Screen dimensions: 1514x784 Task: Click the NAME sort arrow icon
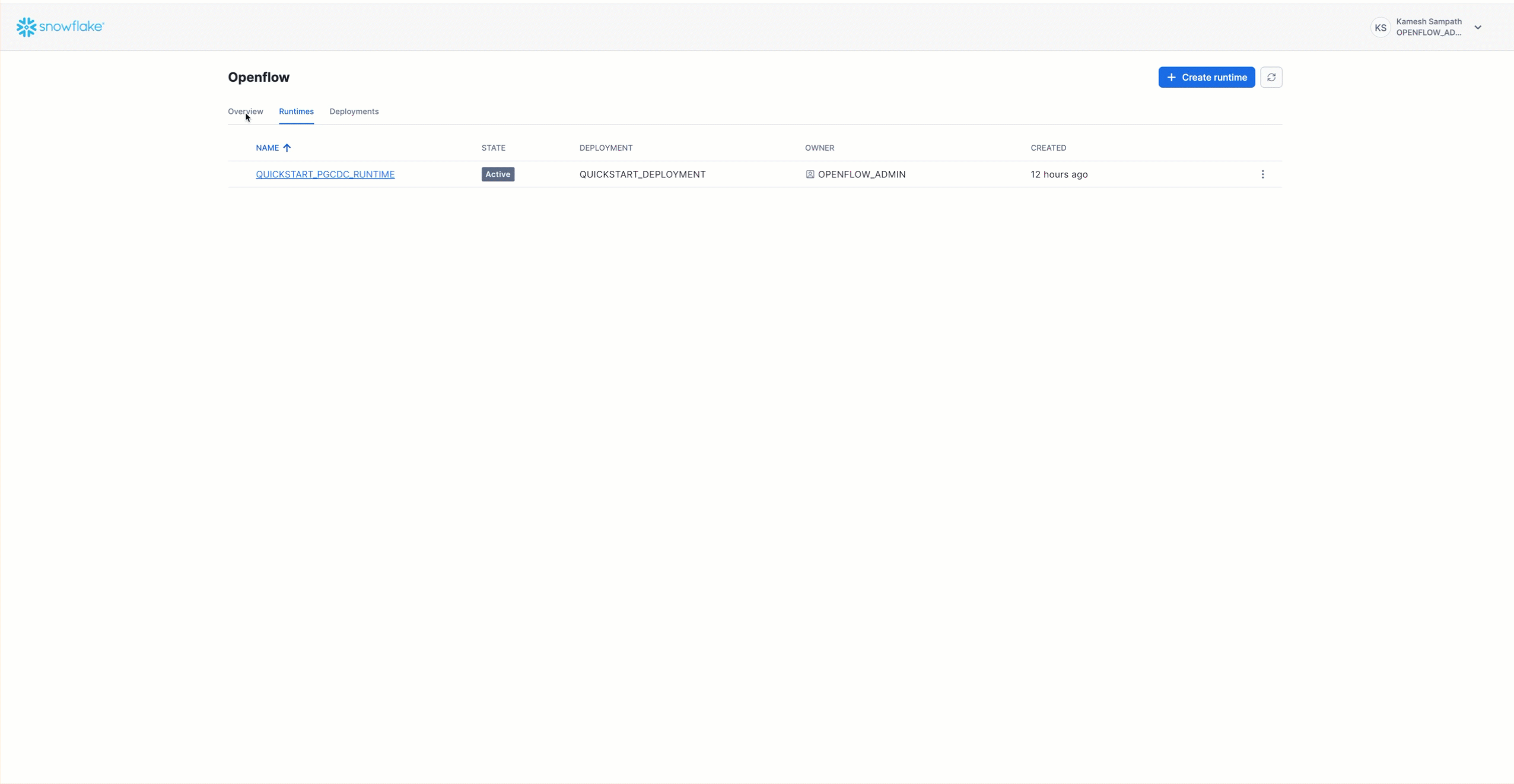(287, 148)
